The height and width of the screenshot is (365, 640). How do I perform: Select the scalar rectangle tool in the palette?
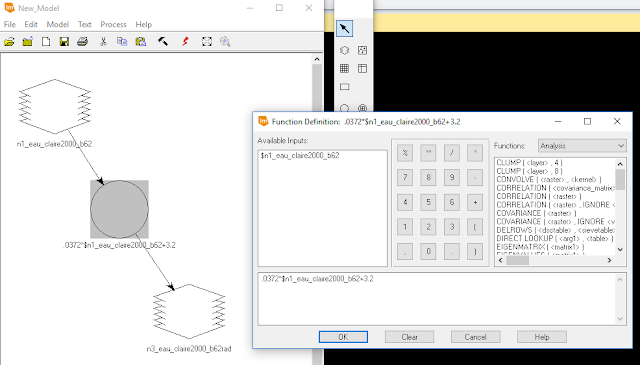[344, 87]
